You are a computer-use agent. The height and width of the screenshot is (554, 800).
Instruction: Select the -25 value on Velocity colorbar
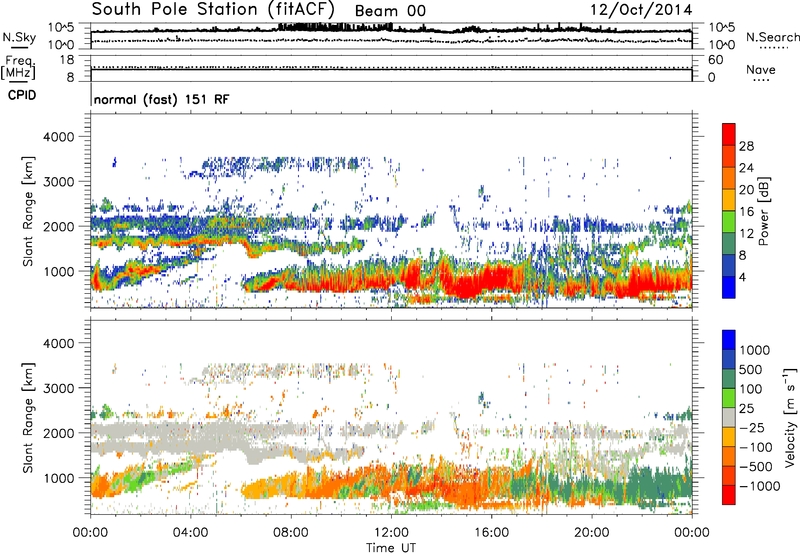tap(750, 427)
